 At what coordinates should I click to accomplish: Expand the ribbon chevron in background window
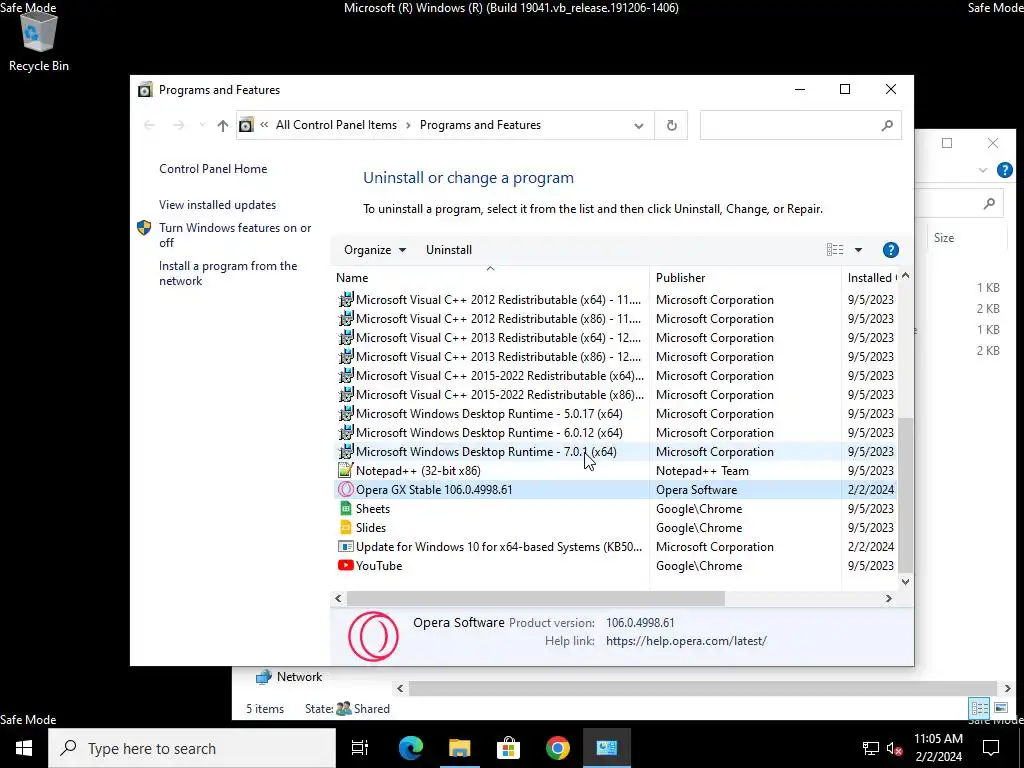(982, 170)
